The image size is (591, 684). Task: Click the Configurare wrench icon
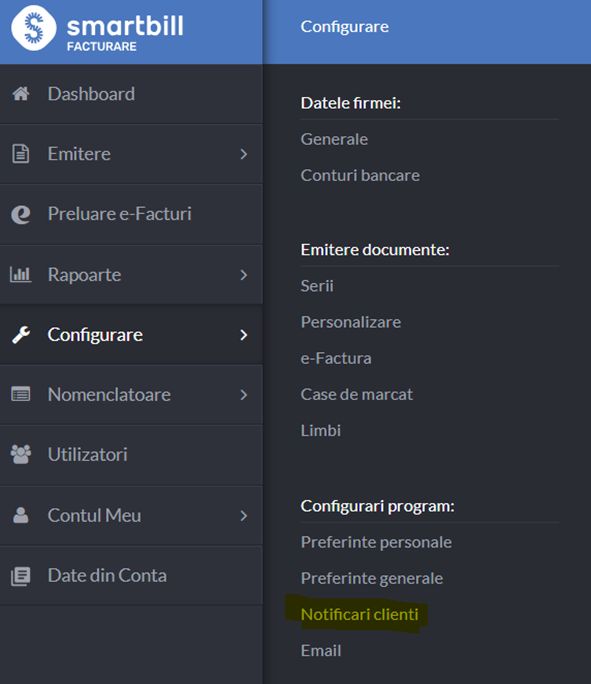pyautogui.click(x=20, y=335)
